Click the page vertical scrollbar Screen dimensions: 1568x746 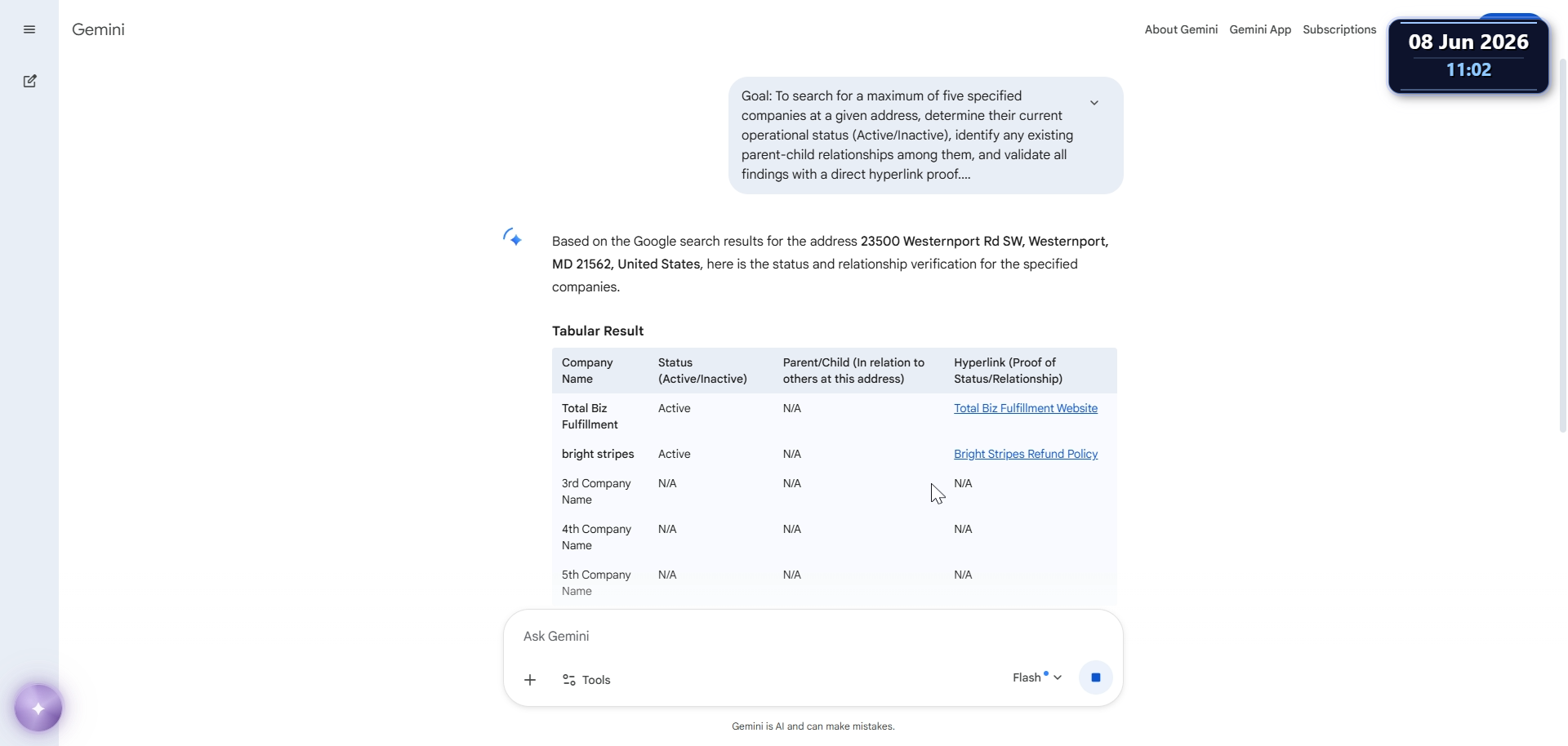tap(1562, 245)
